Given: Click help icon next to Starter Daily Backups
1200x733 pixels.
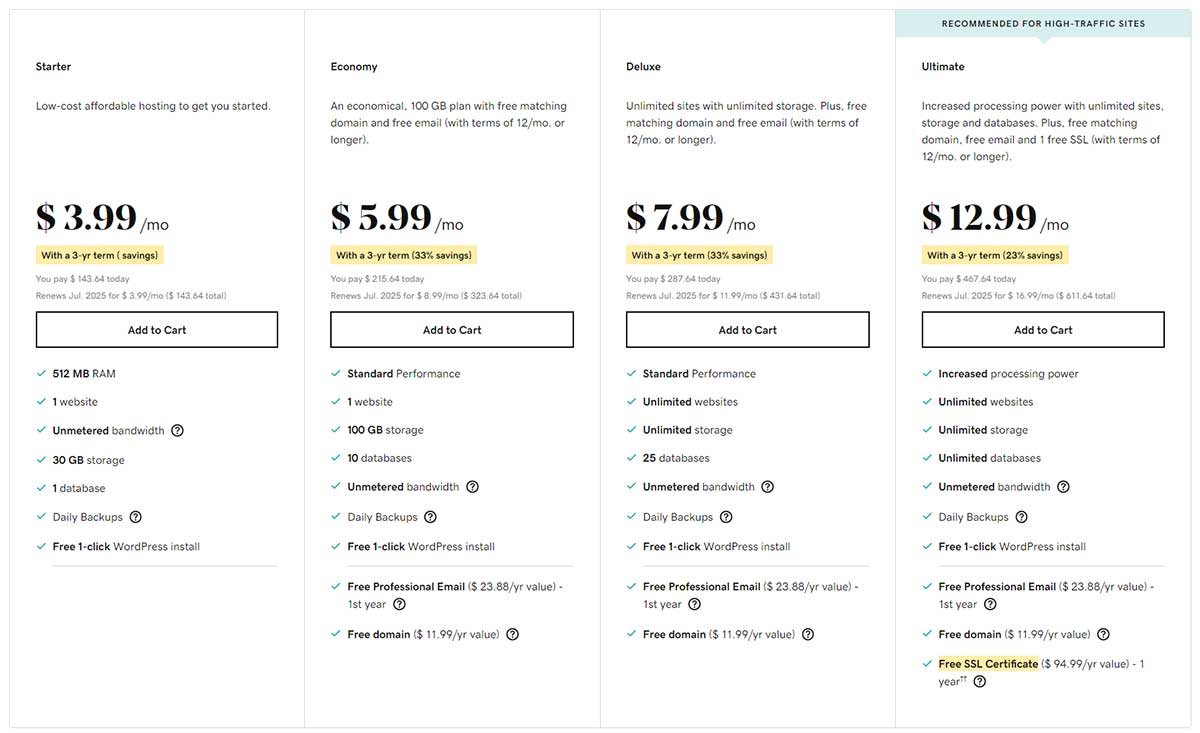Looking at the screenshot, I should point(135,517).
